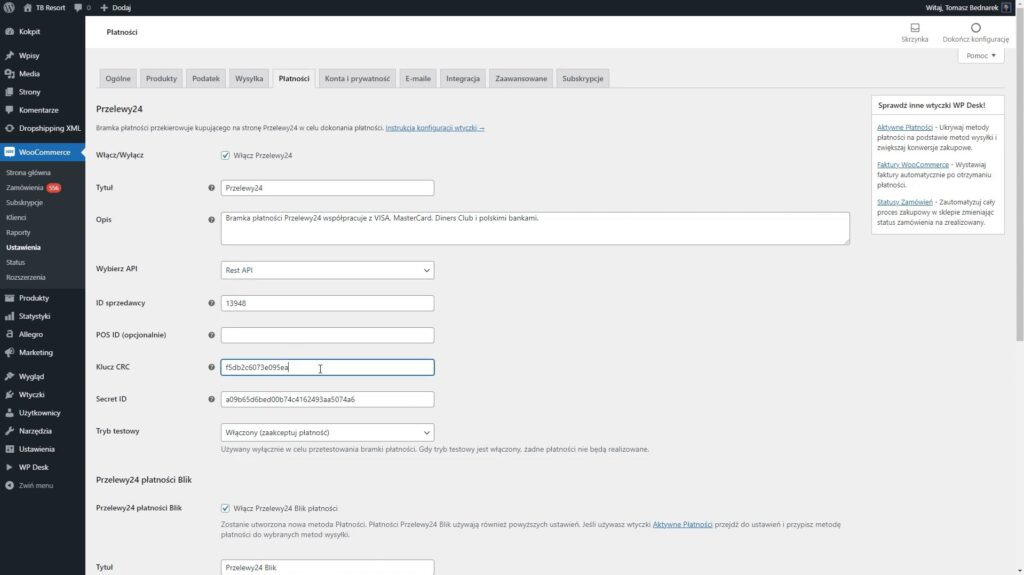Click the Statystyki bar chart icon

coord(9,316)
